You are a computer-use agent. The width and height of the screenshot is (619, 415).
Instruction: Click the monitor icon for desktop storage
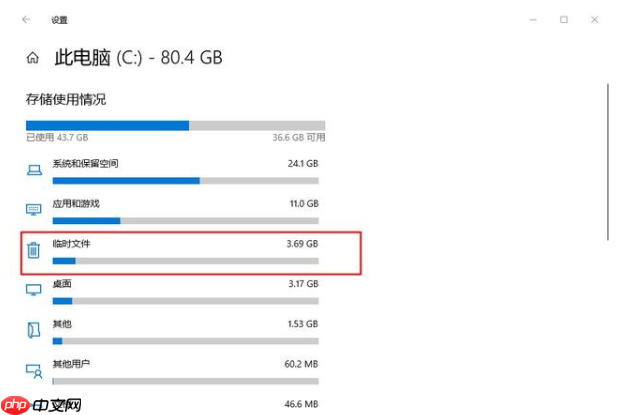pyautogui.click(x=34, y=290)
